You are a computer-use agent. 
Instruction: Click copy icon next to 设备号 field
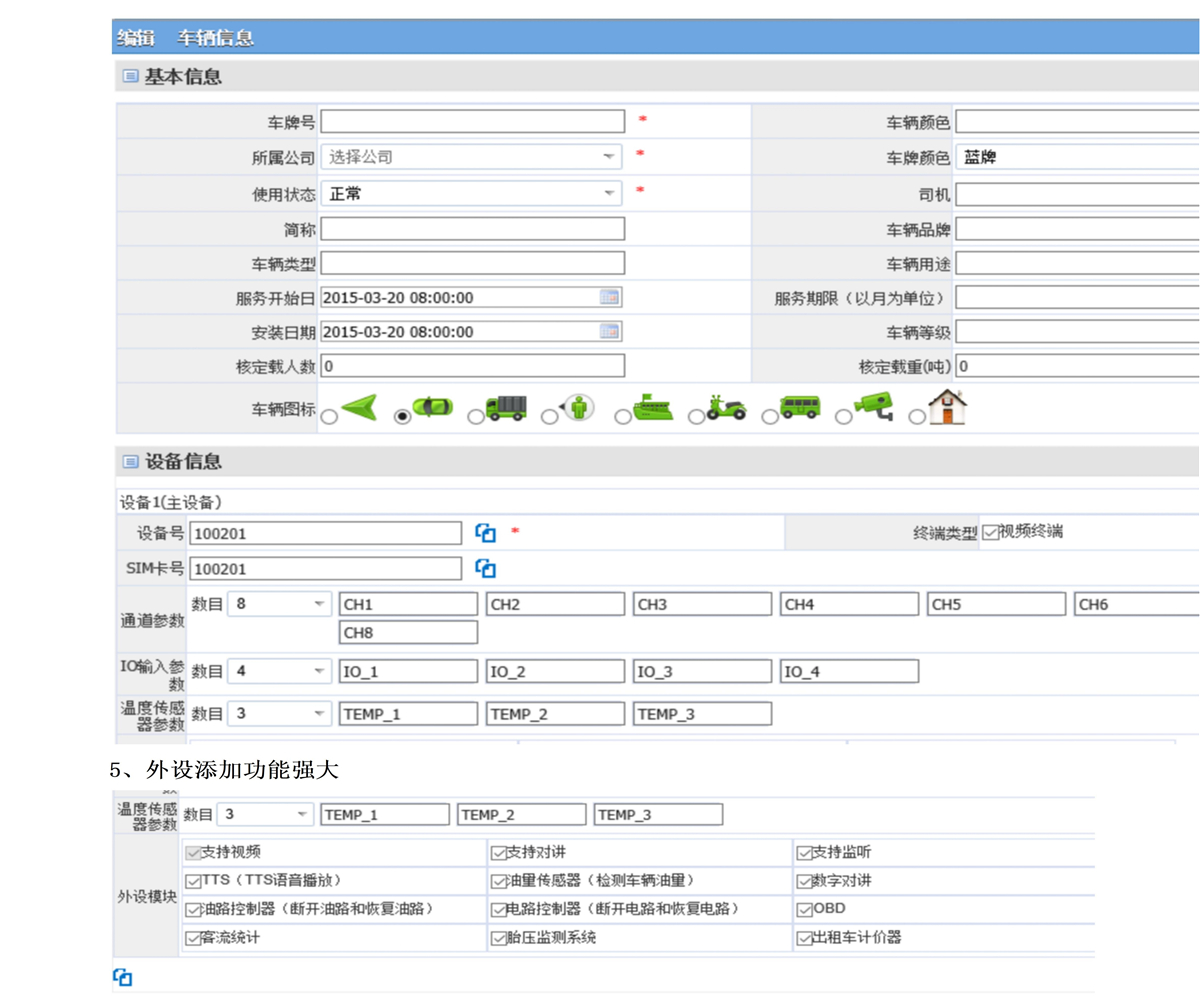point(485,533)
